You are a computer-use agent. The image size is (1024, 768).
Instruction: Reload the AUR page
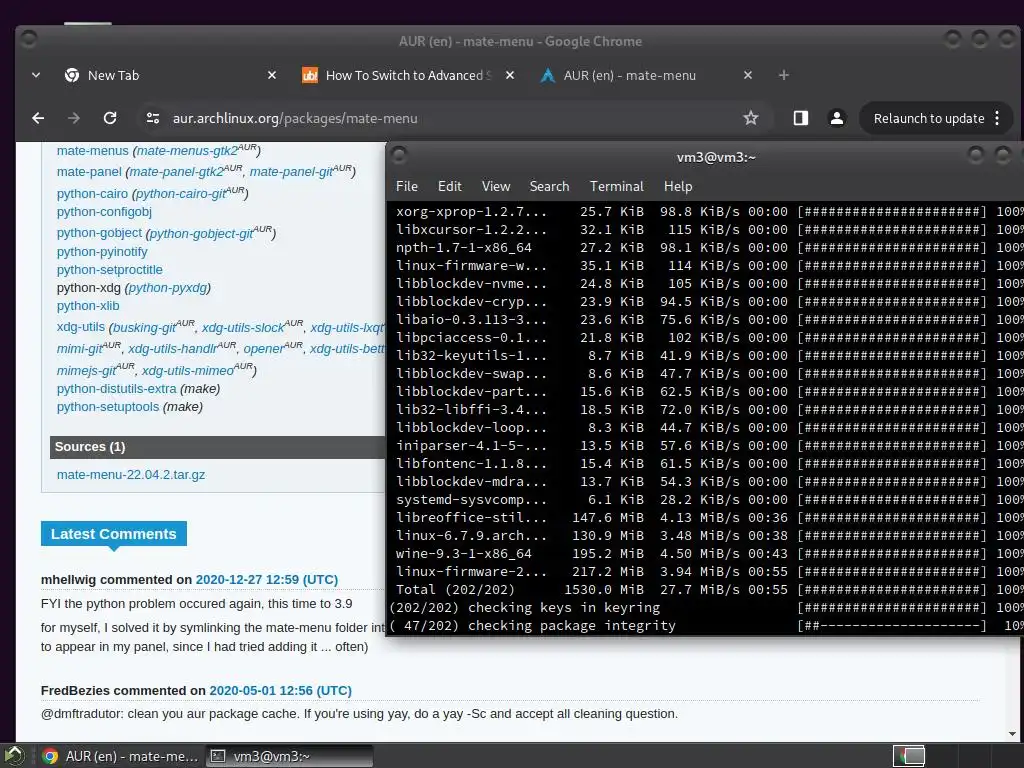(x=110, y=118)
